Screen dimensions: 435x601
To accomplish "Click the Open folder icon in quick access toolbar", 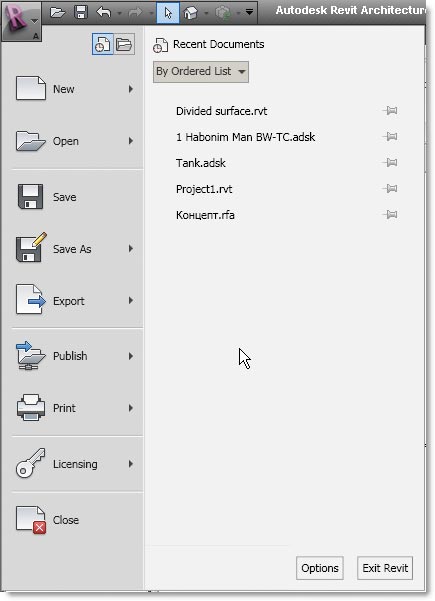I will point(57,13).
